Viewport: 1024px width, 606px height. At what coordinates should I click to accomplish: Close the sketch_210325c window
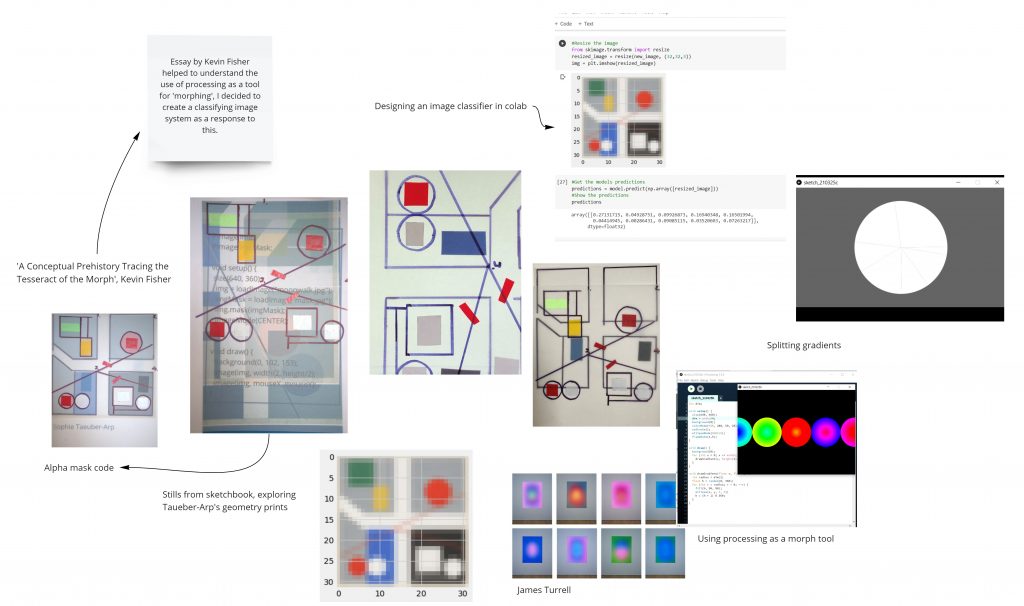(997, 182)
